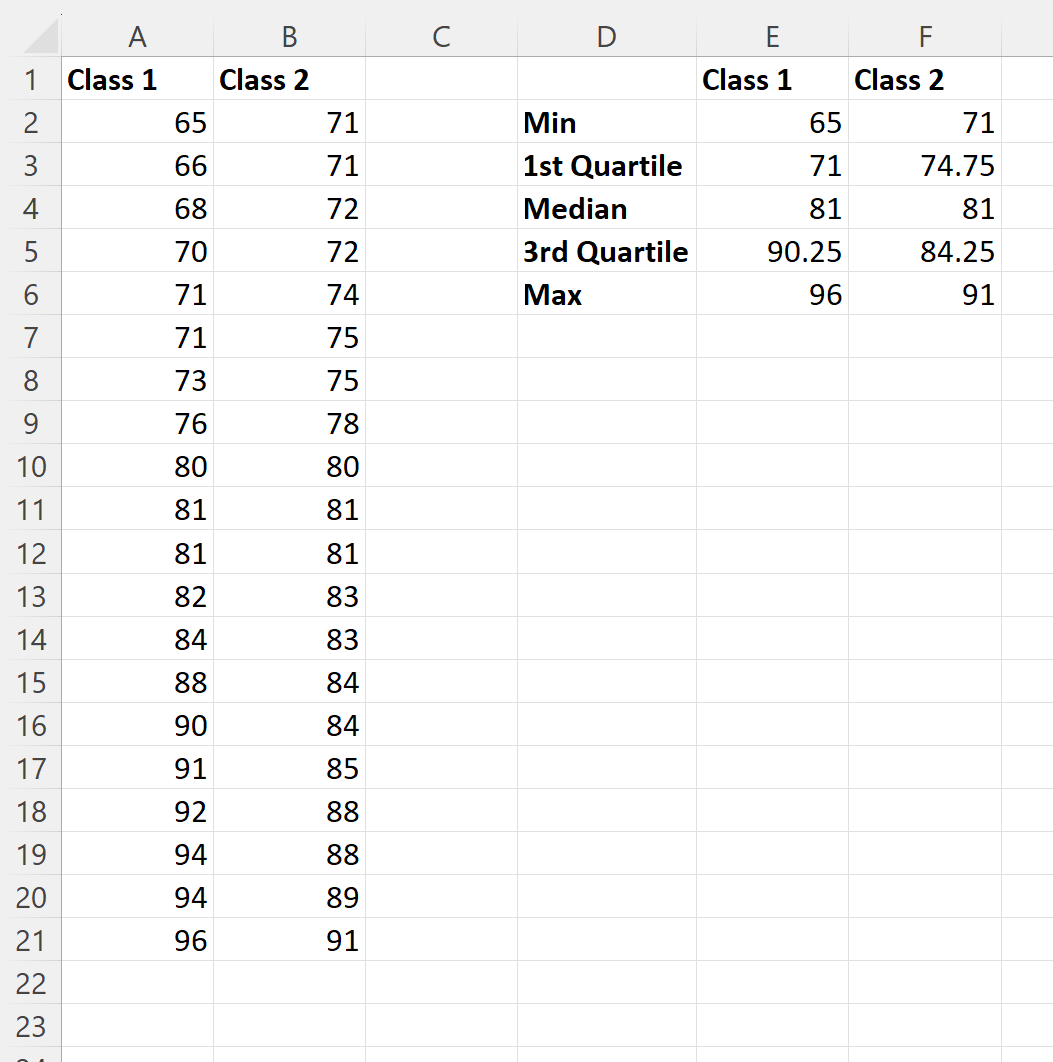Select the Min label cell
1053x1062 pixels.
pos(607,123)
